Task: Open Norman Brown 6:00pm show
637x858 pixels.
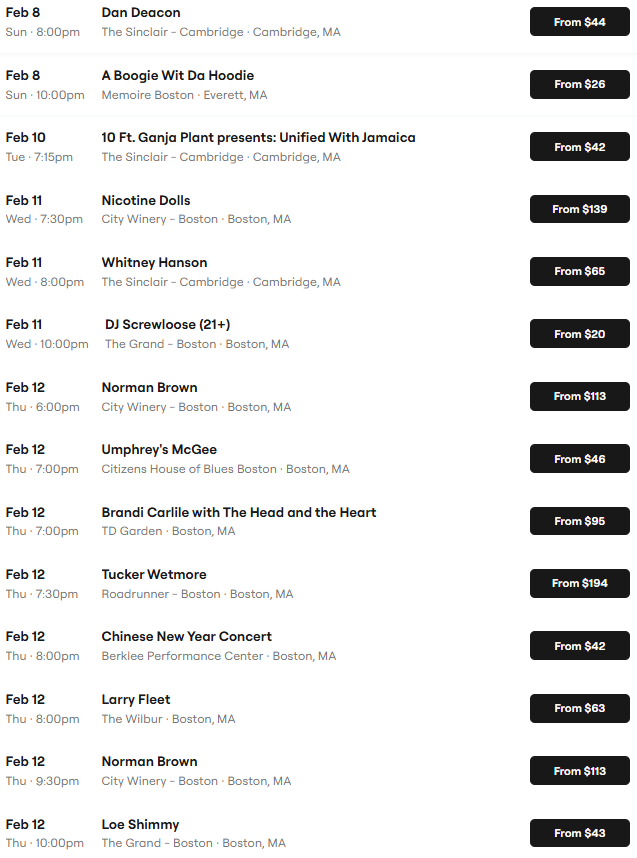Action: point(150,388)
